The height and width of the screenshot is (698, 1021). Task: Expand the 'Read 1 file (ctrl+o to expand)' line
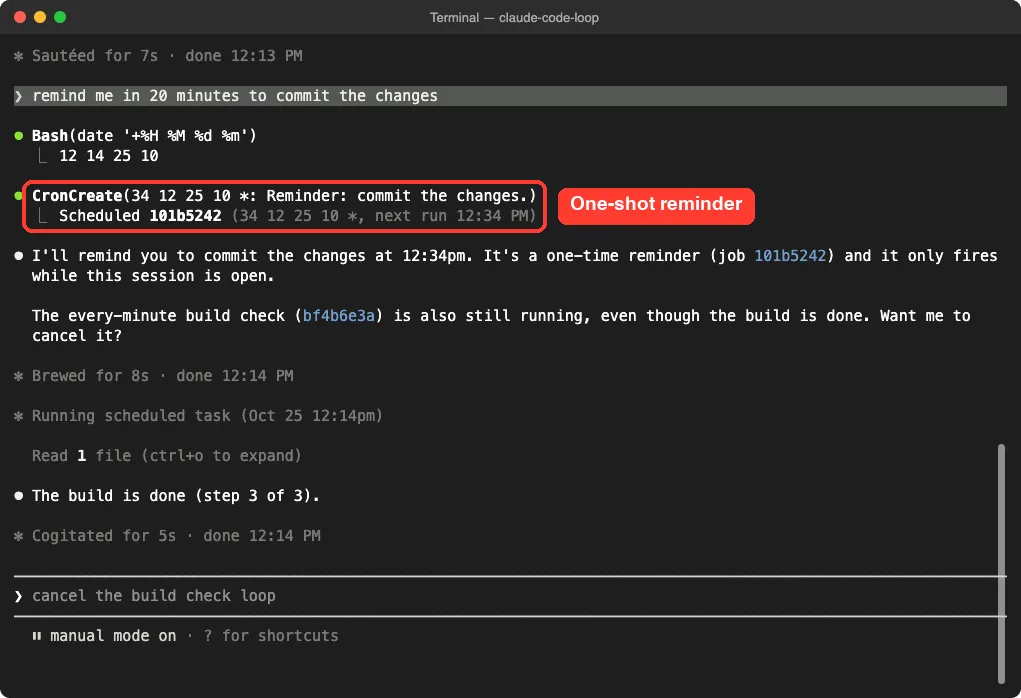[167, 456]
